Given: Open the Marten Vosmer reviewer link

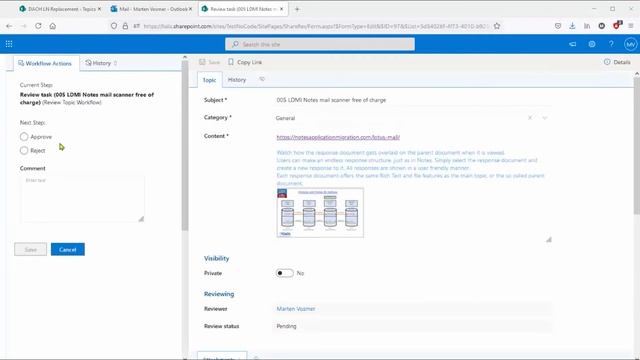Looking at the screenshot, I should pyautogui.click(x=296, y=309).
